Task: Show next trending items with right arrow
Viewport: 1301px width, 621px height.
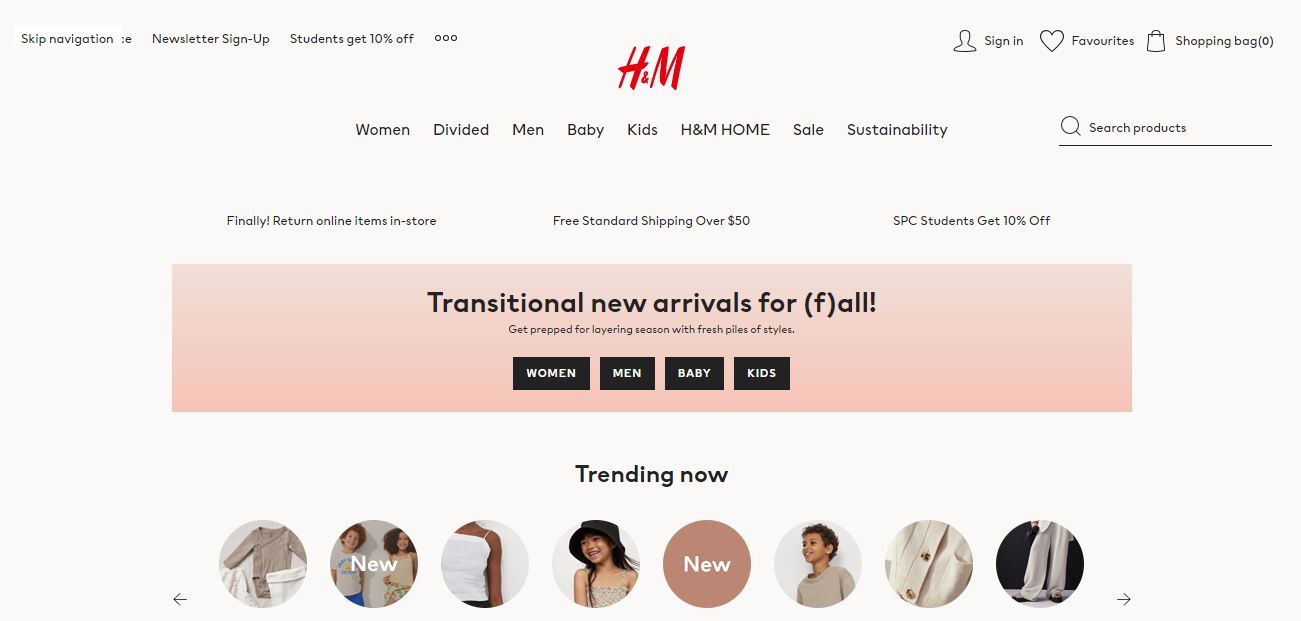Action: (x=1124, y=599)
